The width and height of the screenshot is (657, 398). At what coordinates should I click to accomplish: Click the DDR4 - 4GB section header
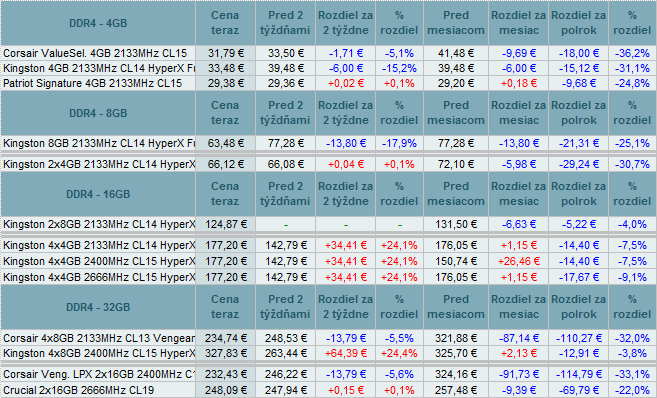point(98,23)
